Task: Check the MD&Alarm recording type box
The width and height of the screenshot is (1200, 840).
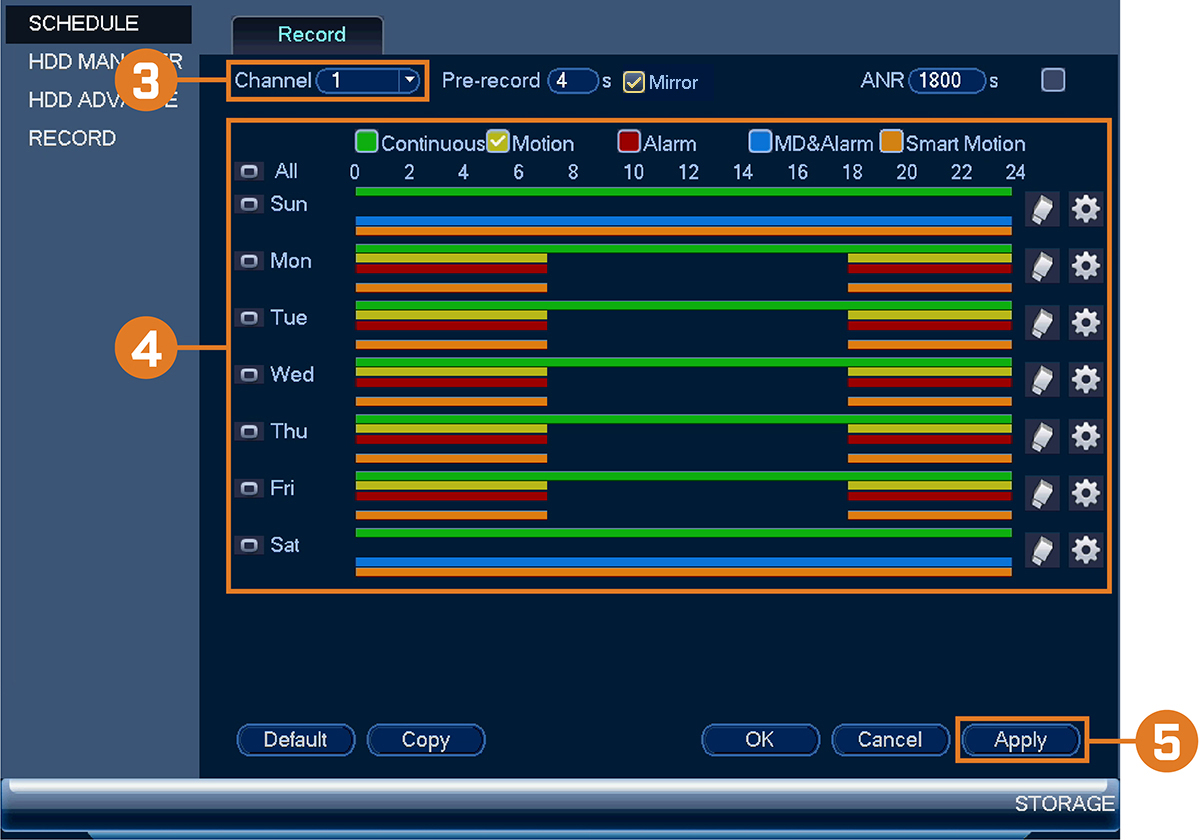Action: (x=761, y=142)
